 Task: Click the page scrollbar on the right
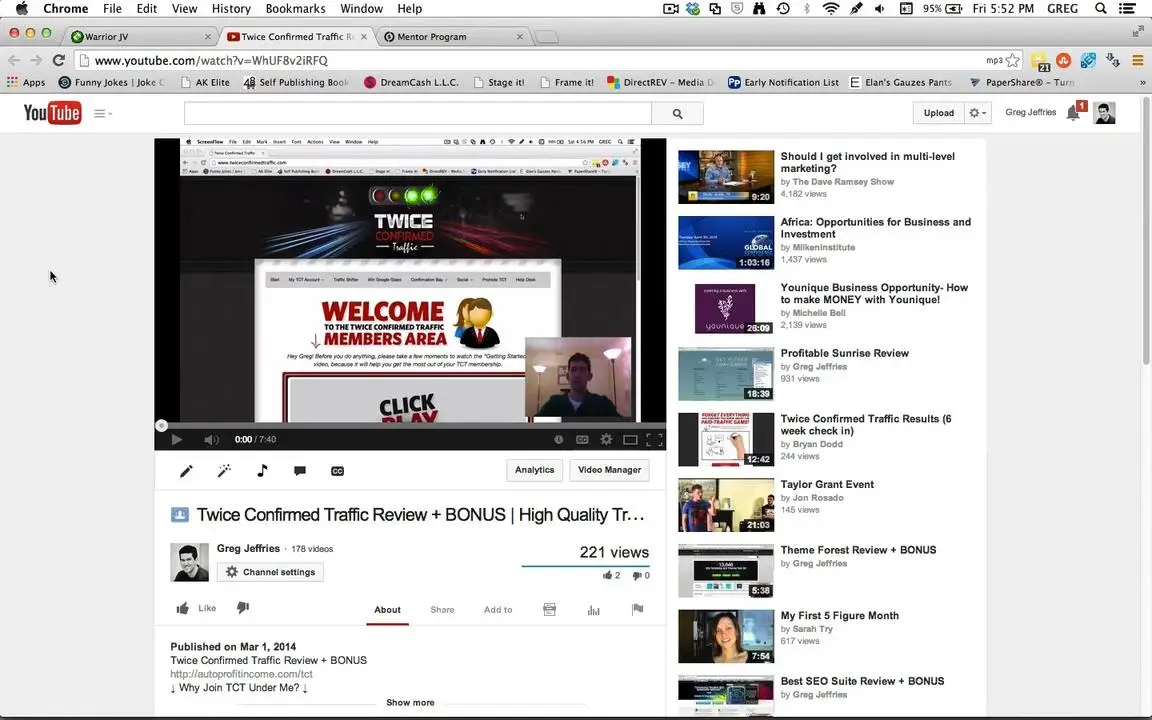1146,231
